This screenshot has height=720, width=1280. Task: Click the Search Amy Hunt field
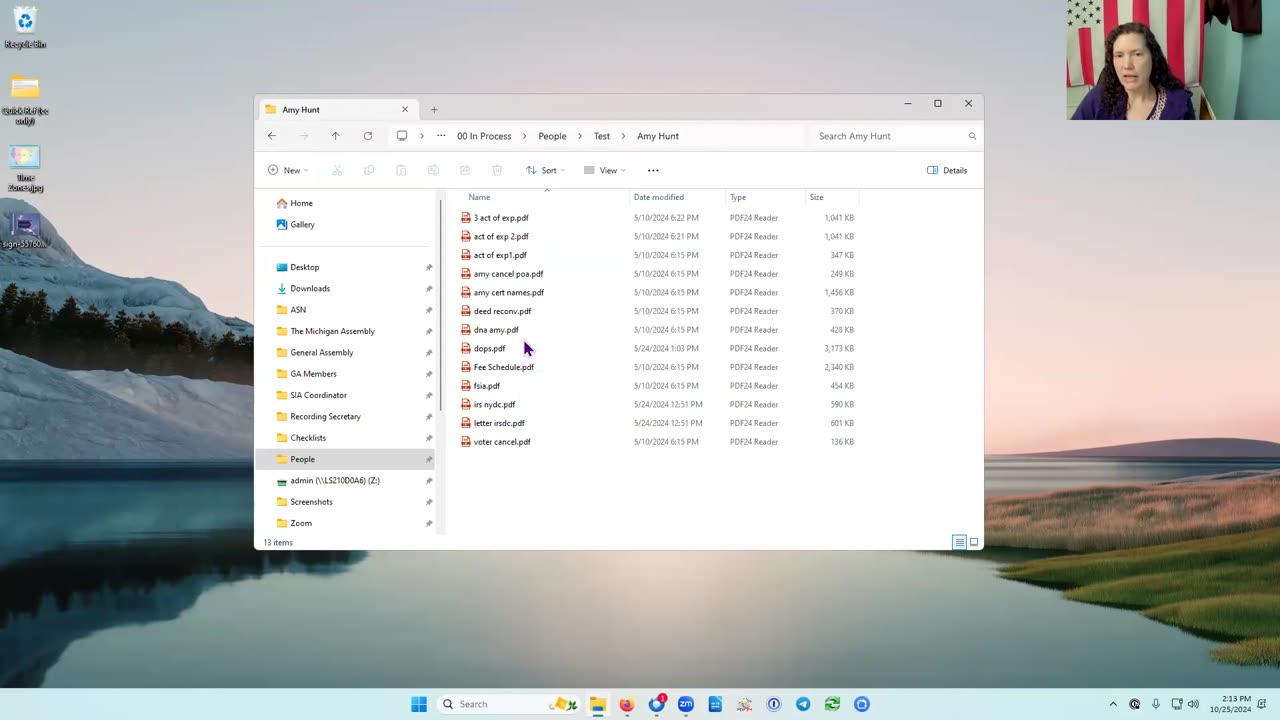[x=896, y=136]
